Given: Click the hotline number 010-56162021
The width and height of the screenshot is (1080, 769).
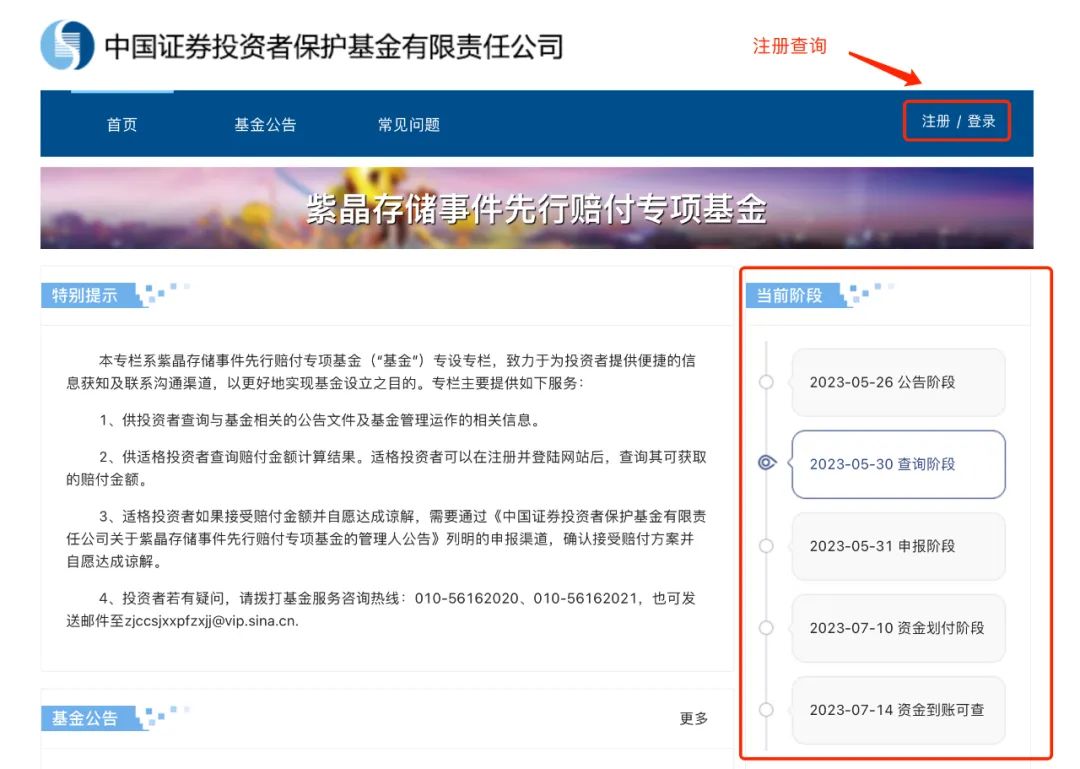Looking at the screenshot, I should click(x=585, y=598).
